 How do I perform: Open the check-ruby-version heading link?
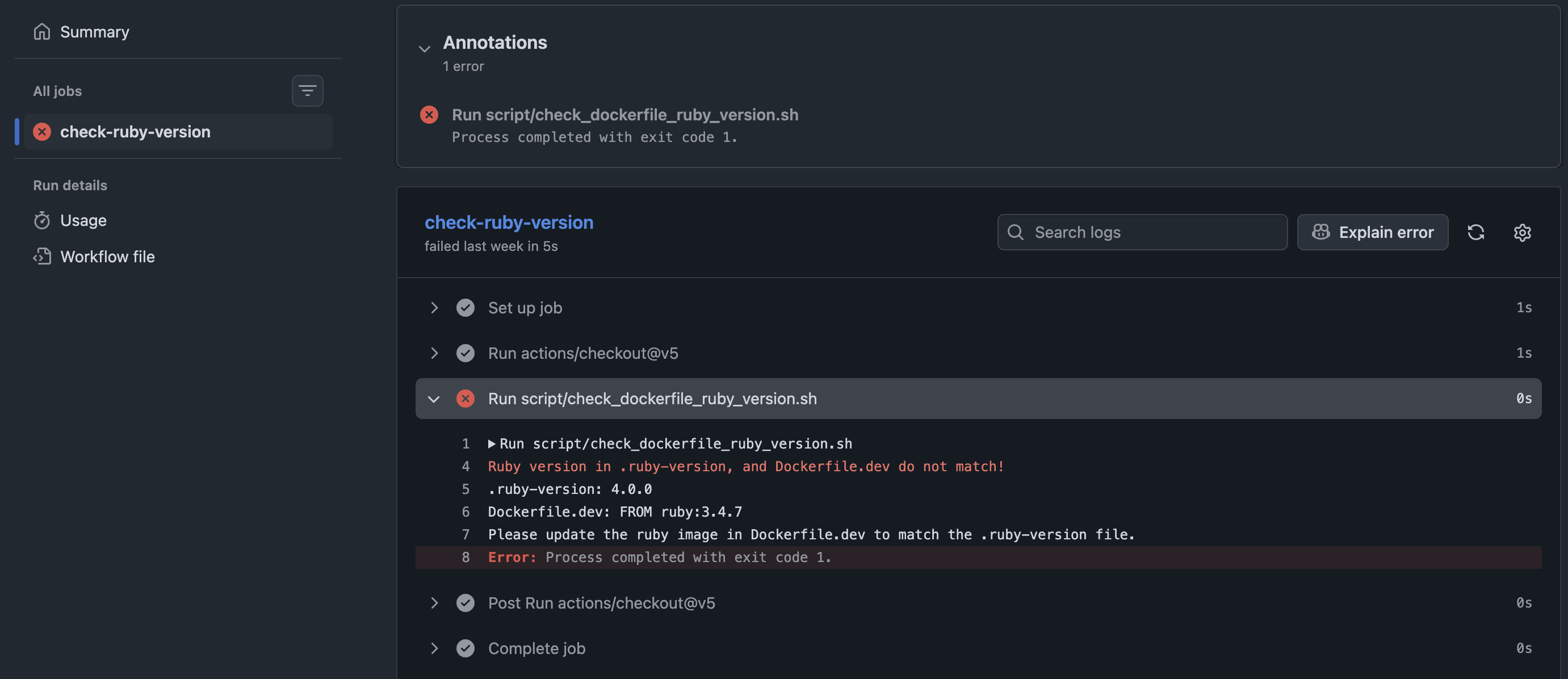508,223
